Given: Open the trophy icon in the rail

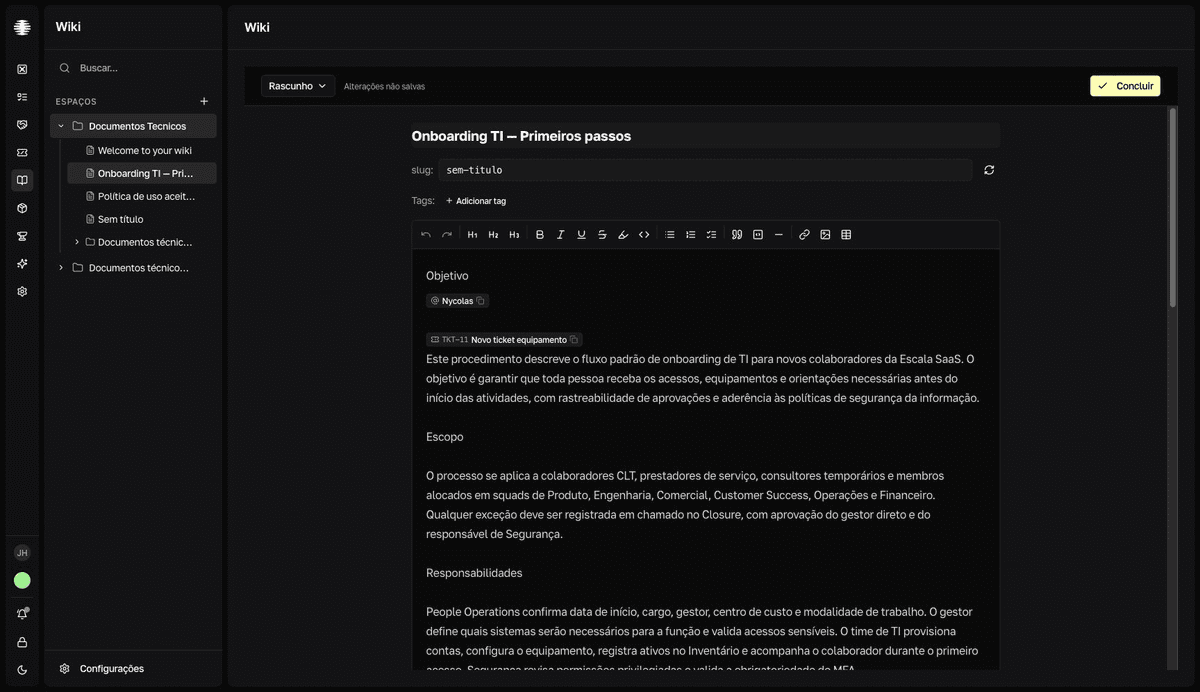Looking at the screenshot, I should pos(22,236).
